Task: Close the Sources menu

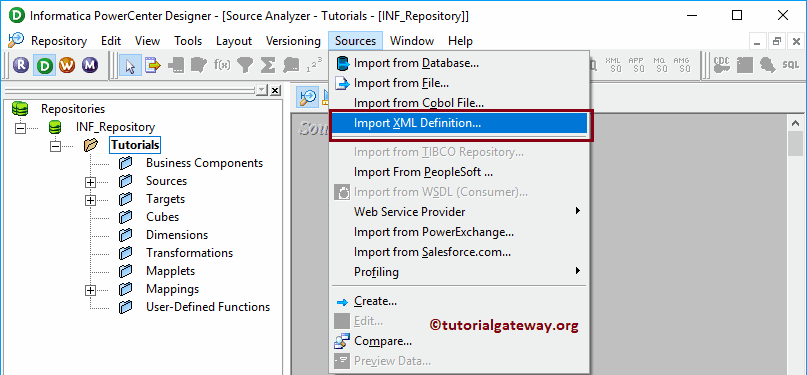Action: (355, 41)
